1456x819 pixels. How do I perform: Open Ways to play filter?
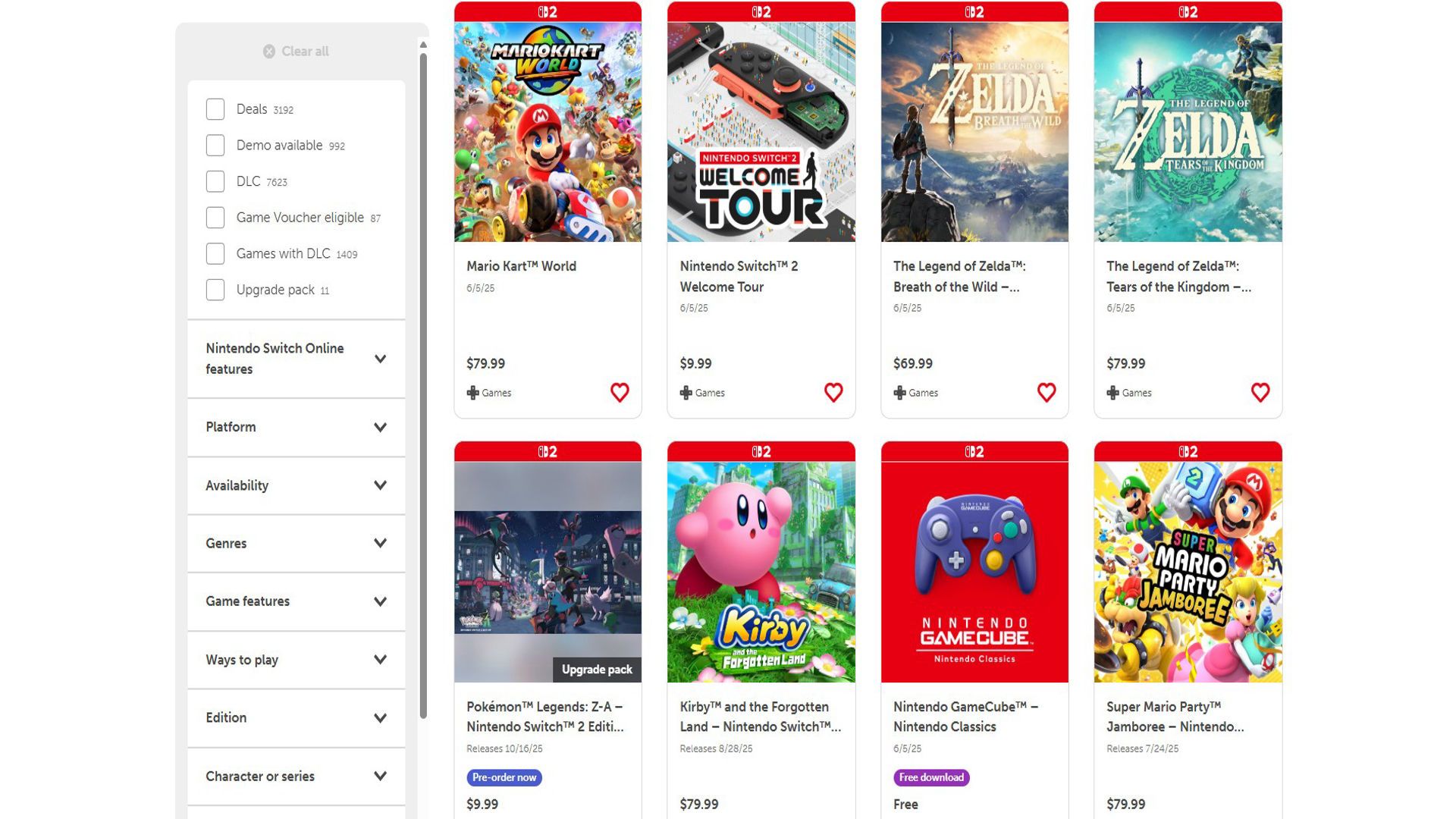[297, 660]
